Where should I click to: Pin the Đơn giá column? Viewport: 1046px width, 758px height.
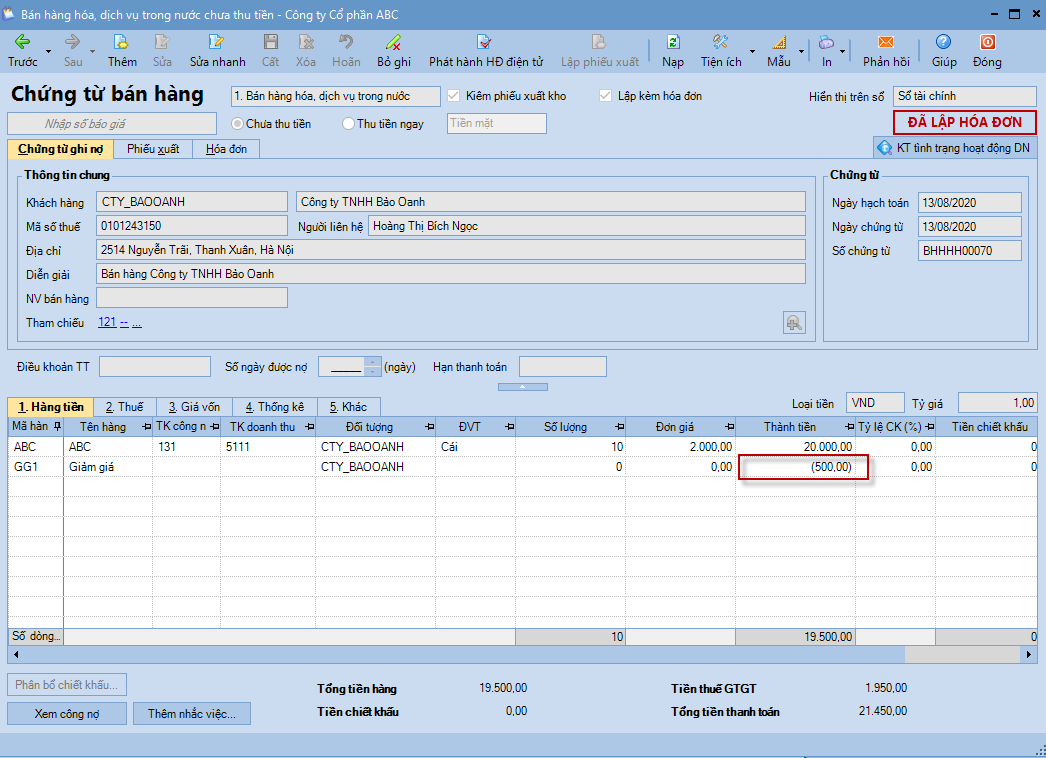point(729,426)
